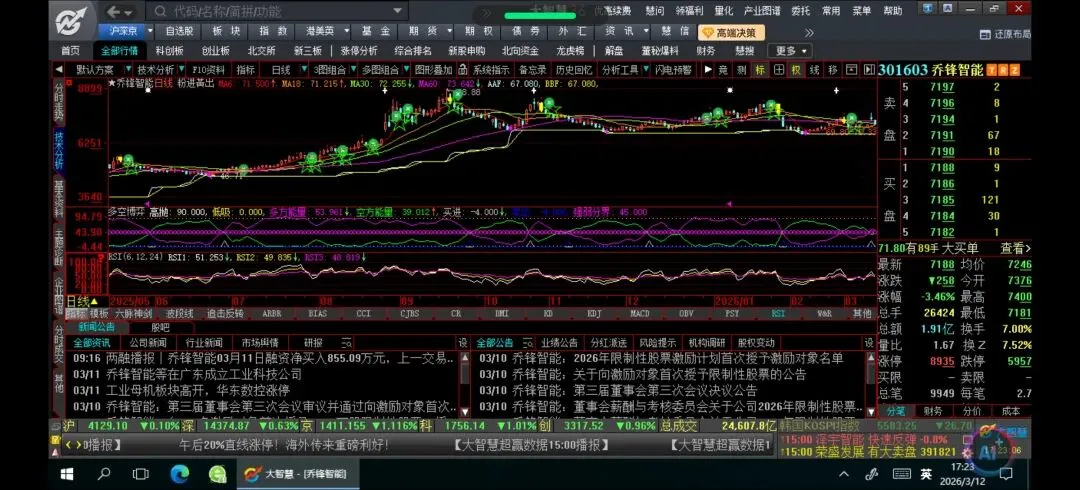Select the MACD indicator tab
This screenshot has height=490, width=1080.
(x=639, y=314)
